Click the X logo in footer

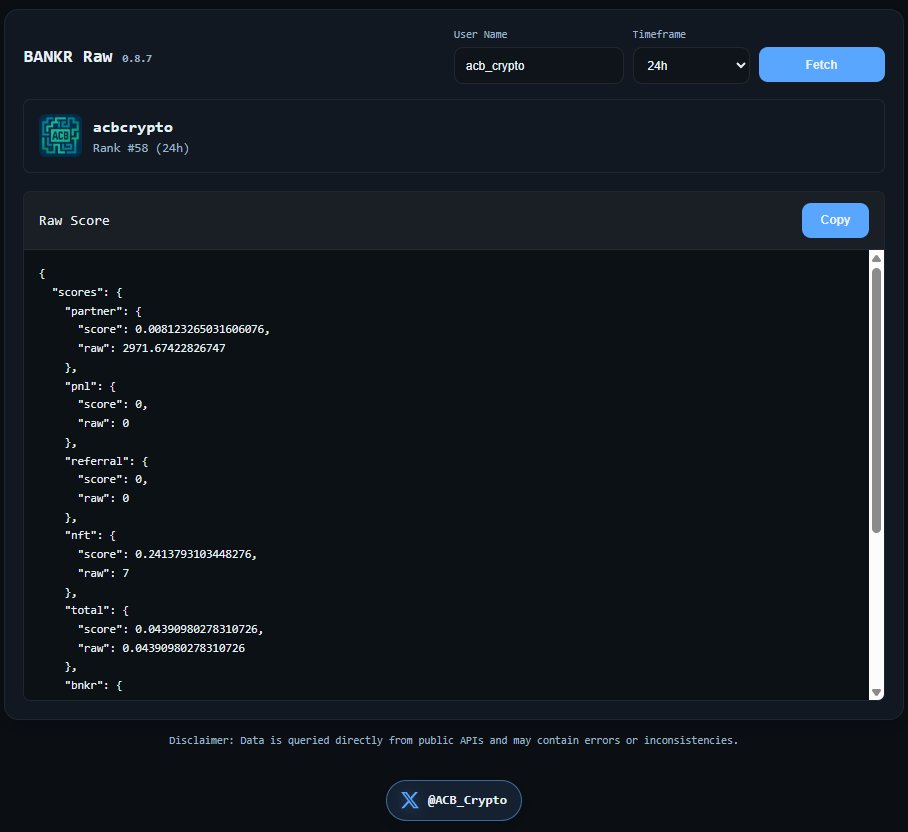click(409, 800)
